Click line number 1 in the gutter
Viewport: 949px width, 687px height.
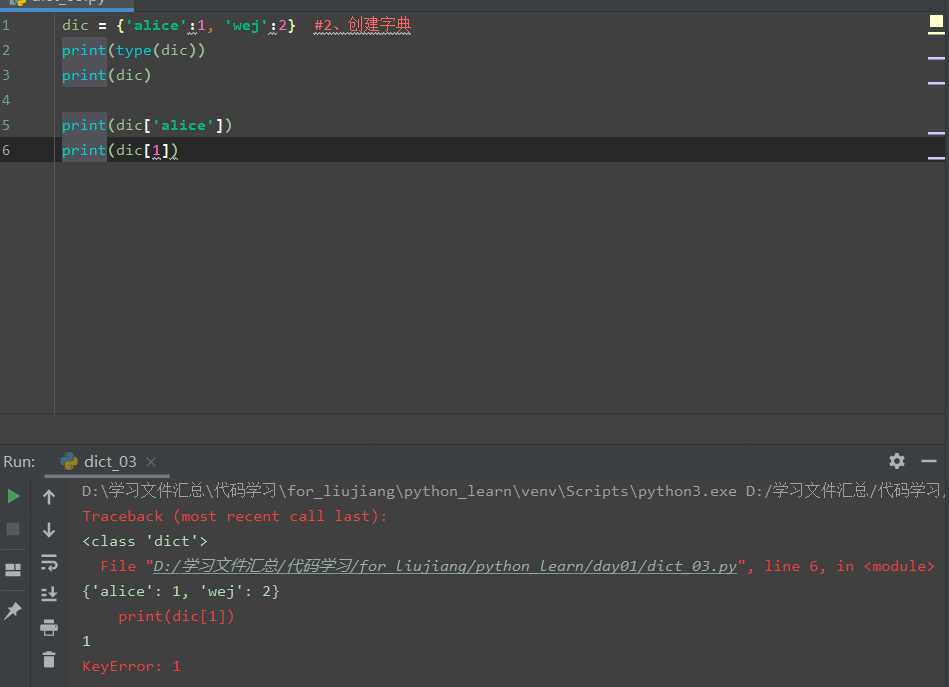6,25
